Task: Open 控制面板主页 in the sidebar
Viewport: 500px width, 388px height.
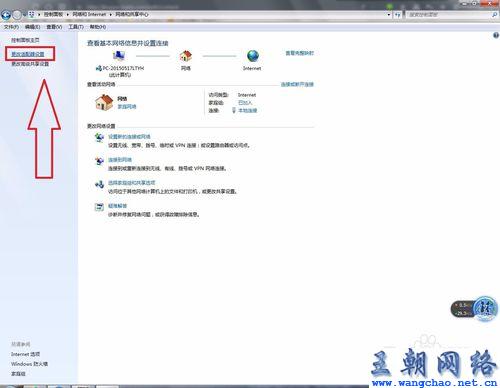Action: point(25,40)
